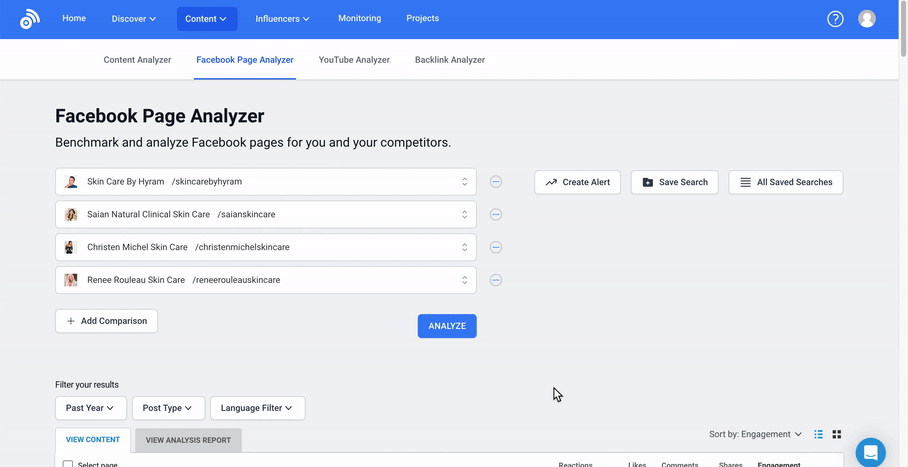The image size is (908, 467).
Task: Open the View Analysis Report tab
Action: (x=188, y=440)
